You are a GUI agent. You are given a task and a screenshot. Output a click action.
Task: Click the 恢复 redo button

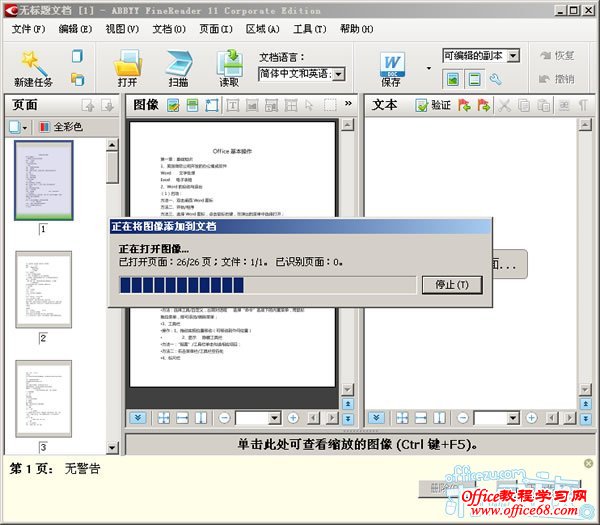pos(557,56)
